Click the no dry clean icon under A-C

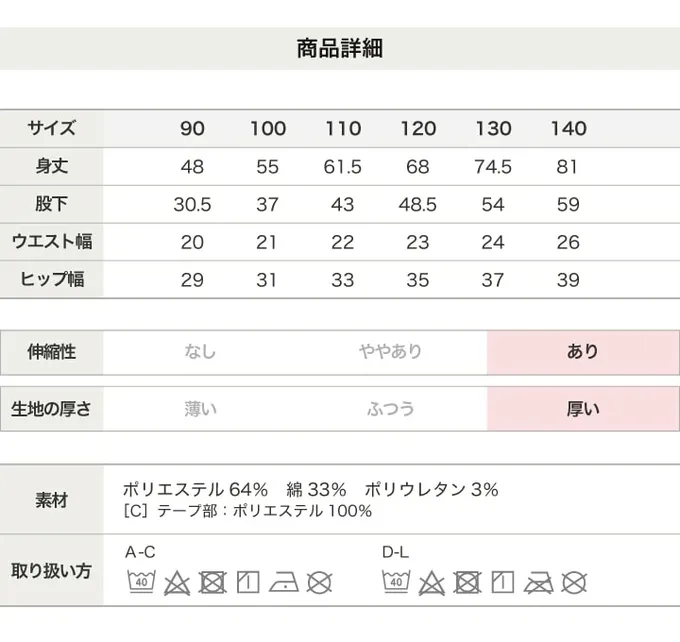[x=319, y=581]
